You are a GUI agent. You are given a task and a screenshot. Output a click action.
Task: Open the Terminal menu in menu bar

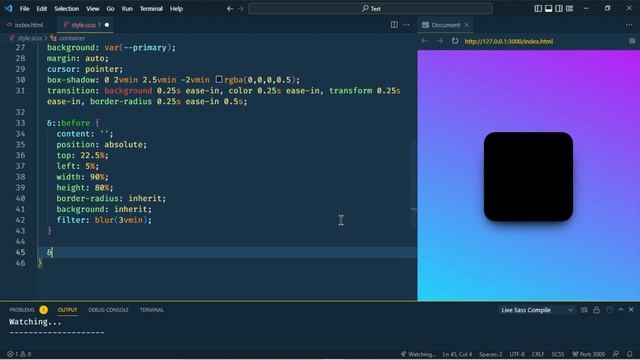pos(151,9)
